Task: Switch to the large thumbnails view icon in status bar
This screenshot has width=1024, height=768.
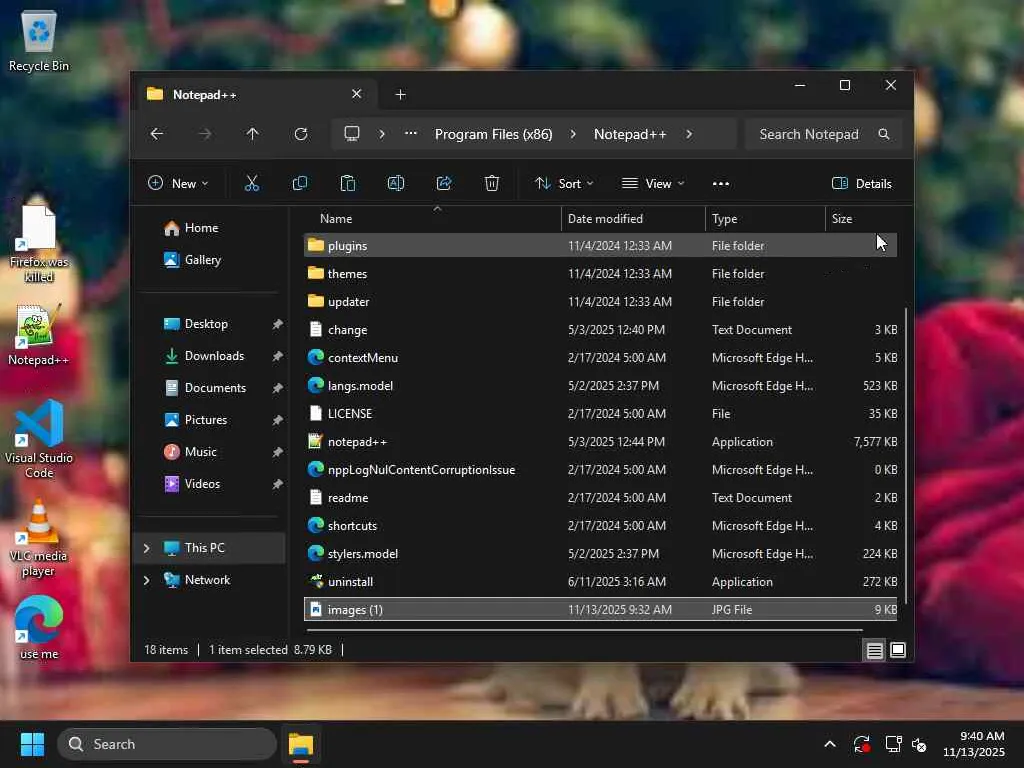Action: pos(898,650)
